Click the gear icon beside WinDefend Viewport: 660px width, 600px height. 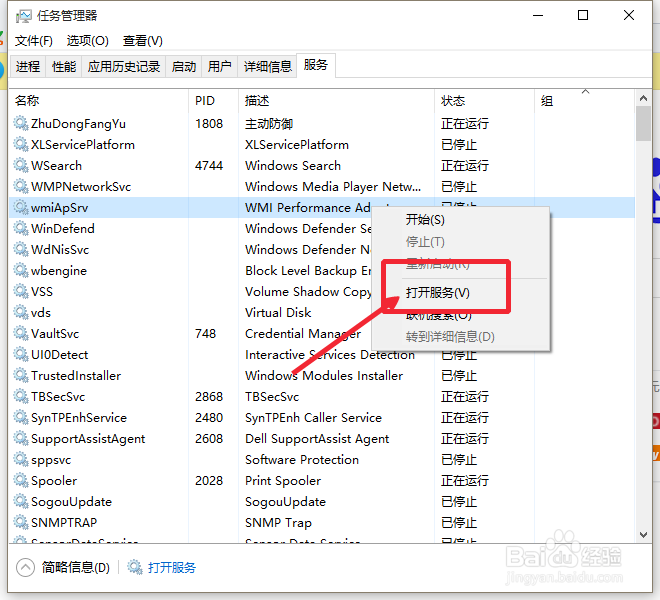(x=21, y=228)
